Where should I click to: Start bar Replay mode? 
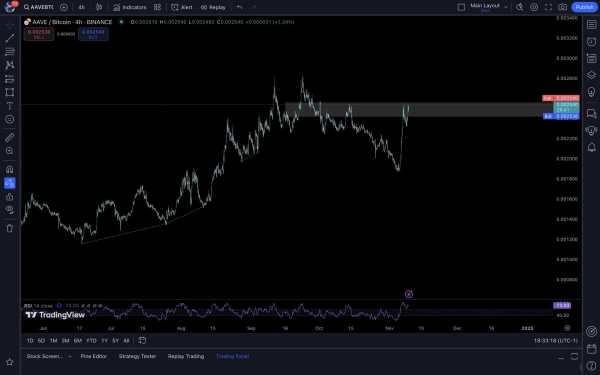tap(213, 7)
